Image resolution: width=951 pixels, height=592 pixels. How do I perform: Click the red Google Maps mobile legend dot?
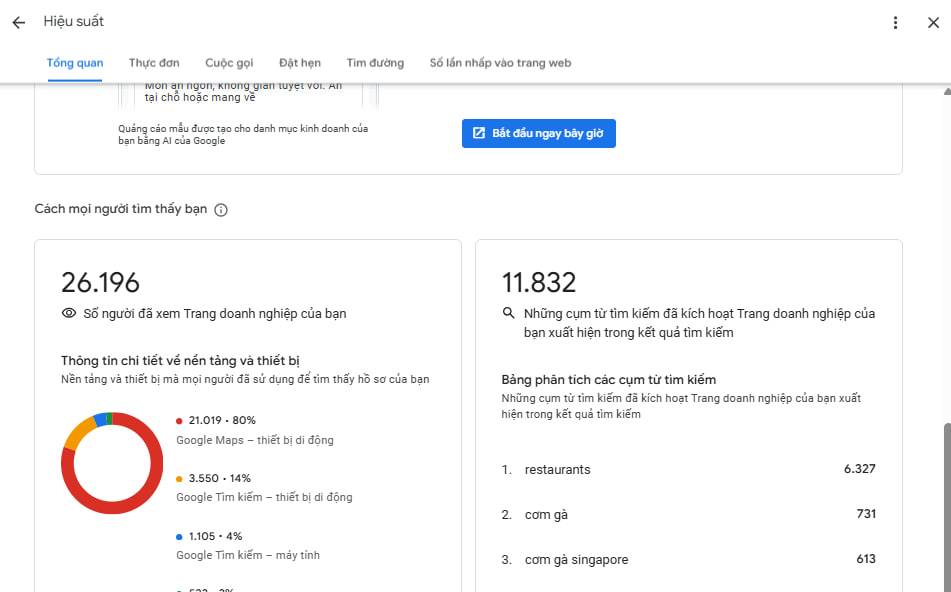coord(179,421)
